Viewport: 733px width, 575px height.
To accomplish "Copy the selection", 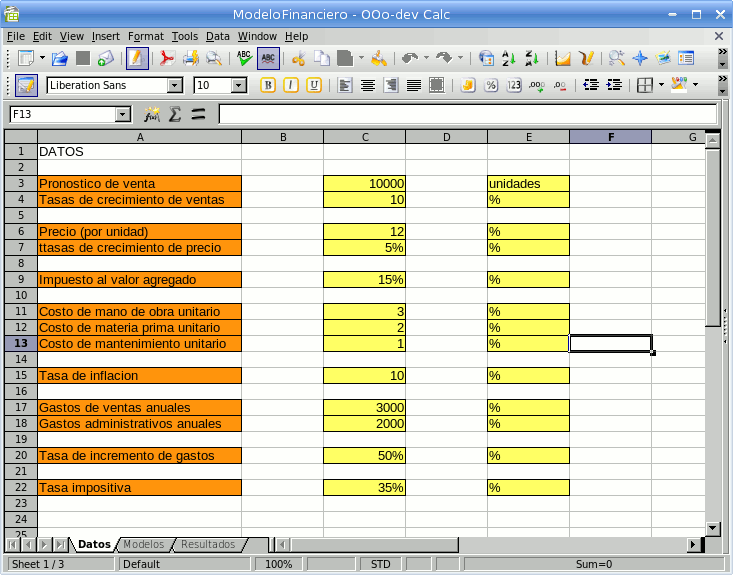I will tap(322, 58).
